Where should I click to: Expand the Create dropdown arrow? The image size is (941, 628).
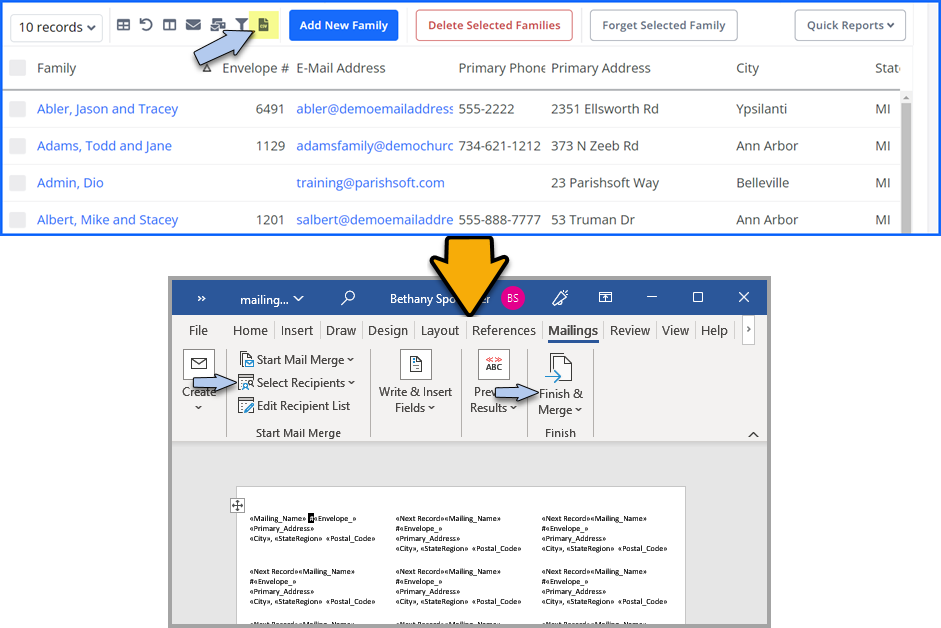point(199,408)
